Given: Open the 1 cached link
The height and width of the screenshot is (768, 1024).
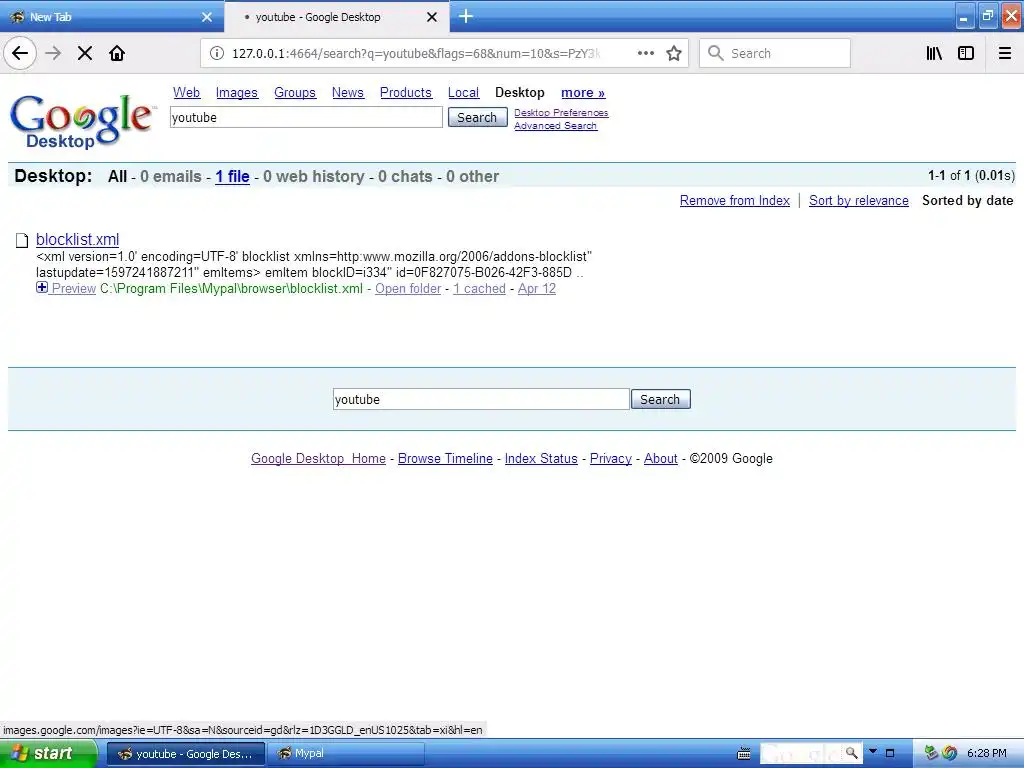Looking at the screenshot, I should pos(479,289).
